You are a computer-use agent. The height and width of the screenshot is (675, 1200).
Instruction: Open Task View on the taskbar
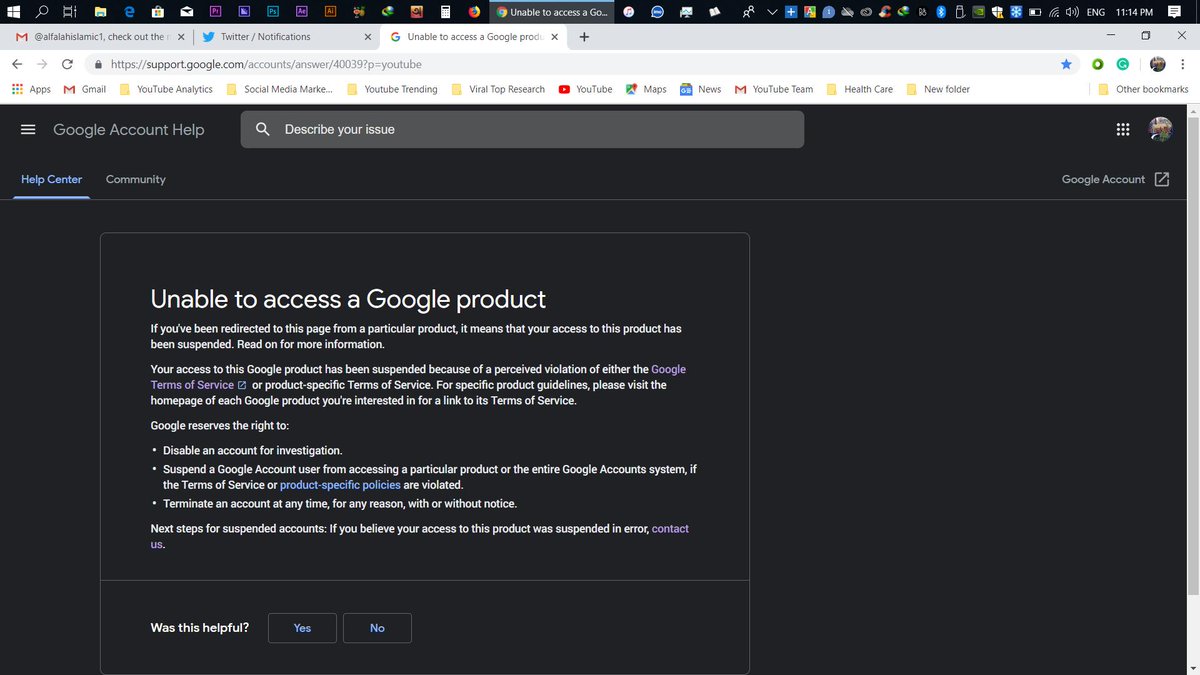(69, 12)
